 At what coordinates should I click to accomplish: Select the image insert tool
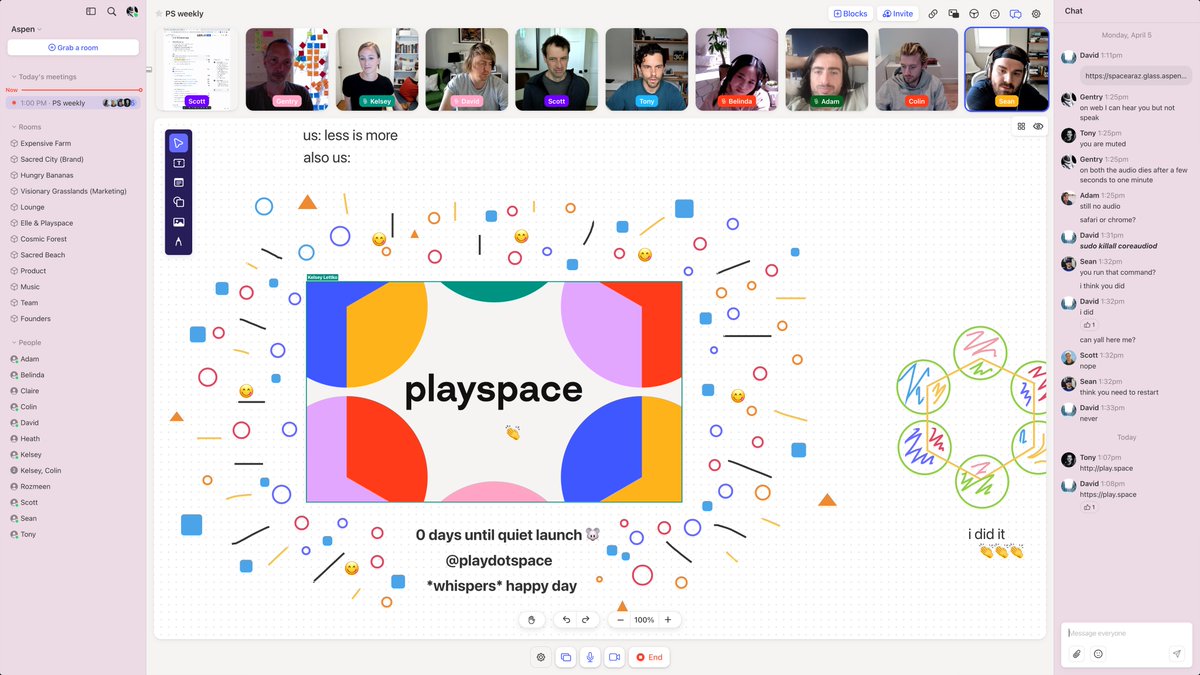178,222
